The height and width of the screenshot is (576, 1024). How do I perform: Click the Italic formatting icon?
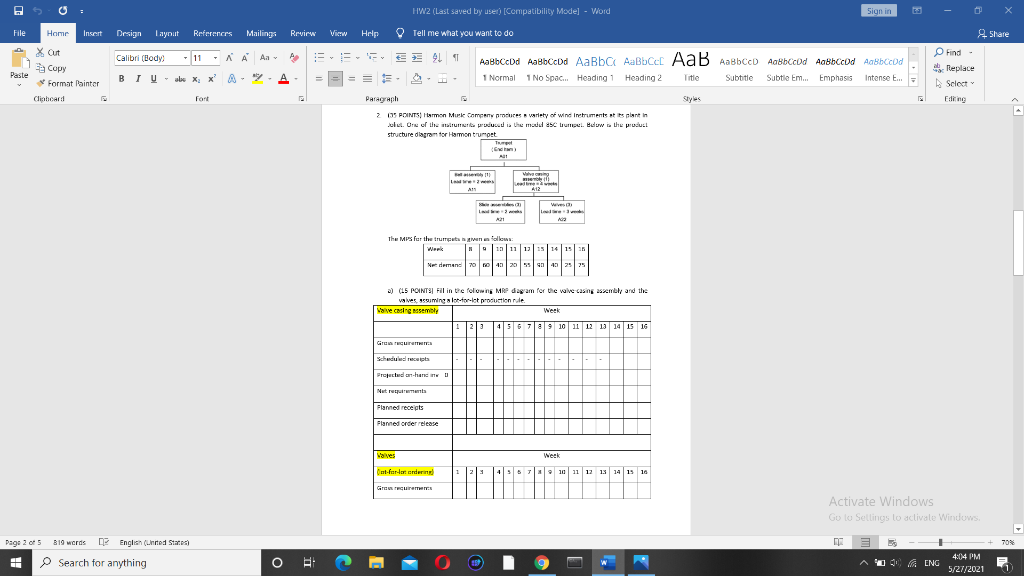coord(138,77)
